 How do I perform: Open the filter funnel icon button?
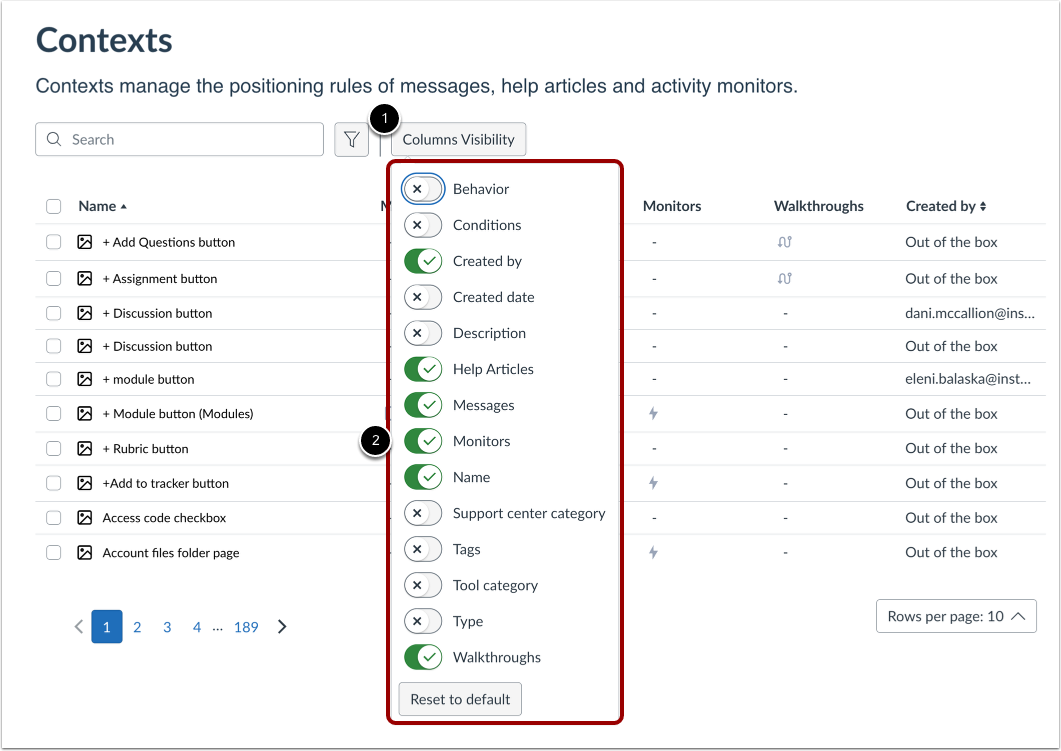[x=351, y=139]
